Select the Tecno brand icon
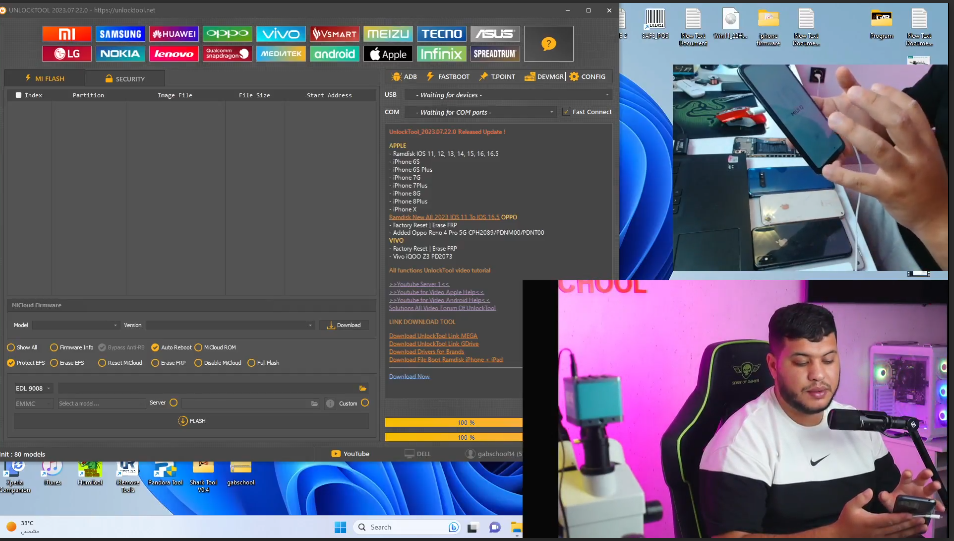954x541 pixels. click(442, 34)
